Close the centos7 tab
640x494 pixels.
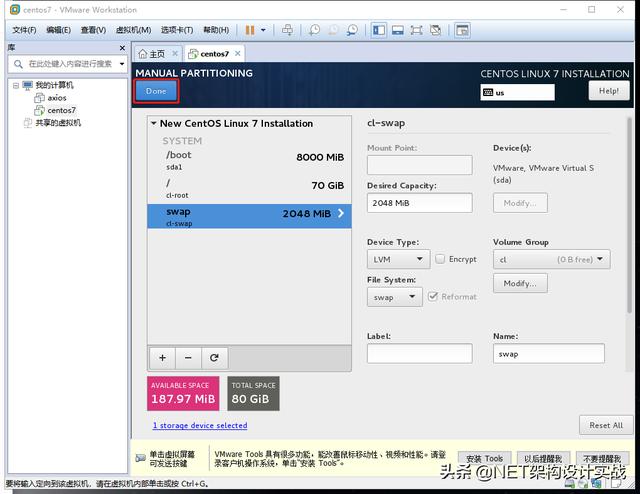(x=238, y=53)
